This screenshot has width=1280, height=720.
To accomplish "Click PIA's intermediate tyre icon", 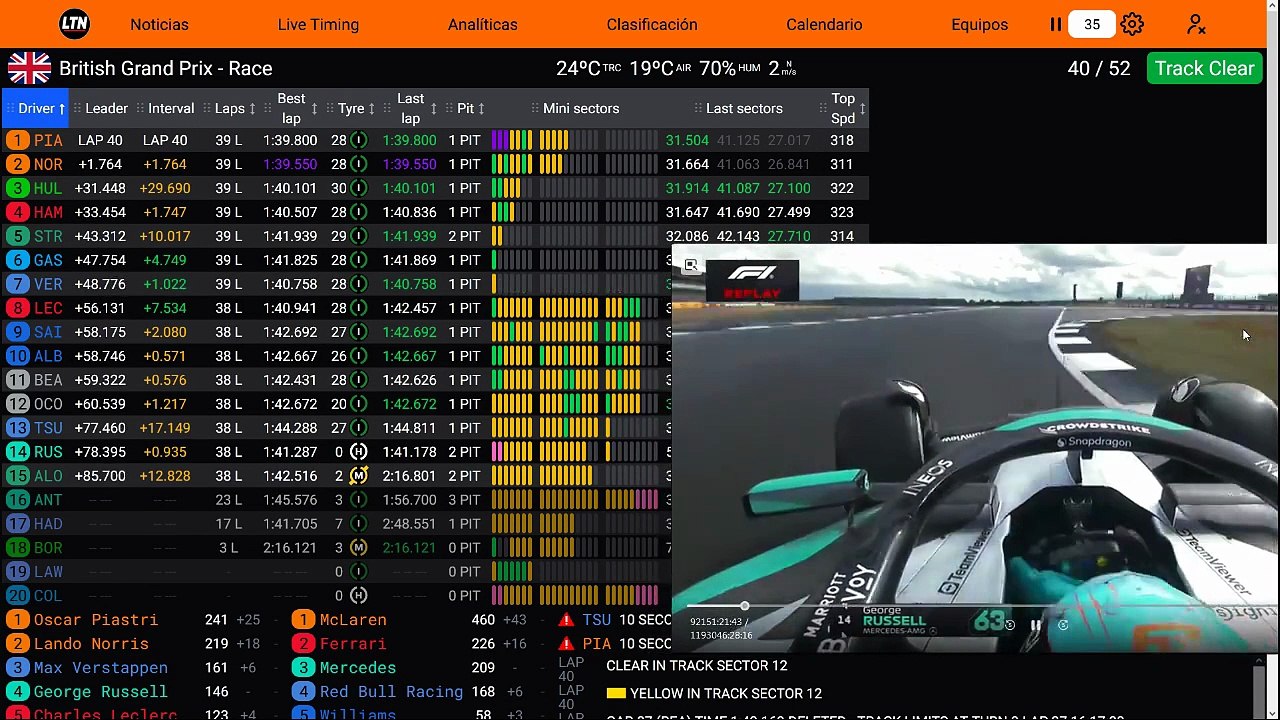I will tap(358, 140).
